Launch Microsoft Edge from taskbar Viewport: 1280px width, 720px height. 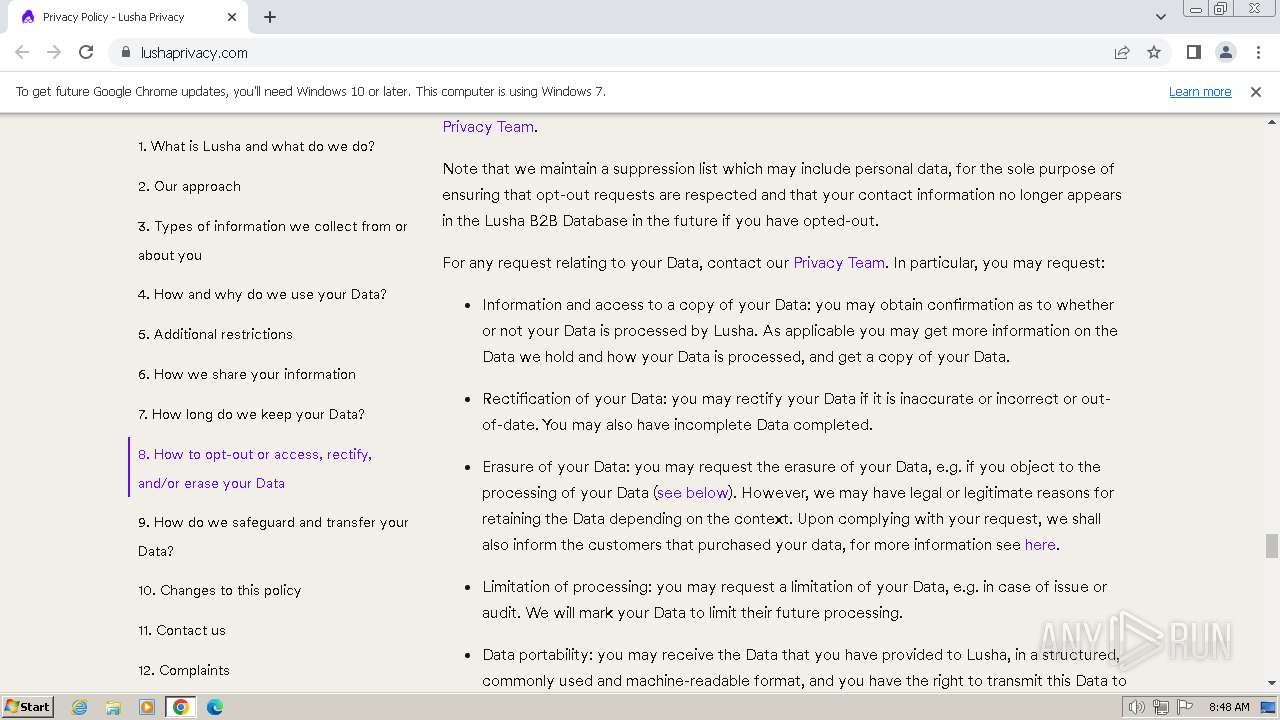click(215, 707)
